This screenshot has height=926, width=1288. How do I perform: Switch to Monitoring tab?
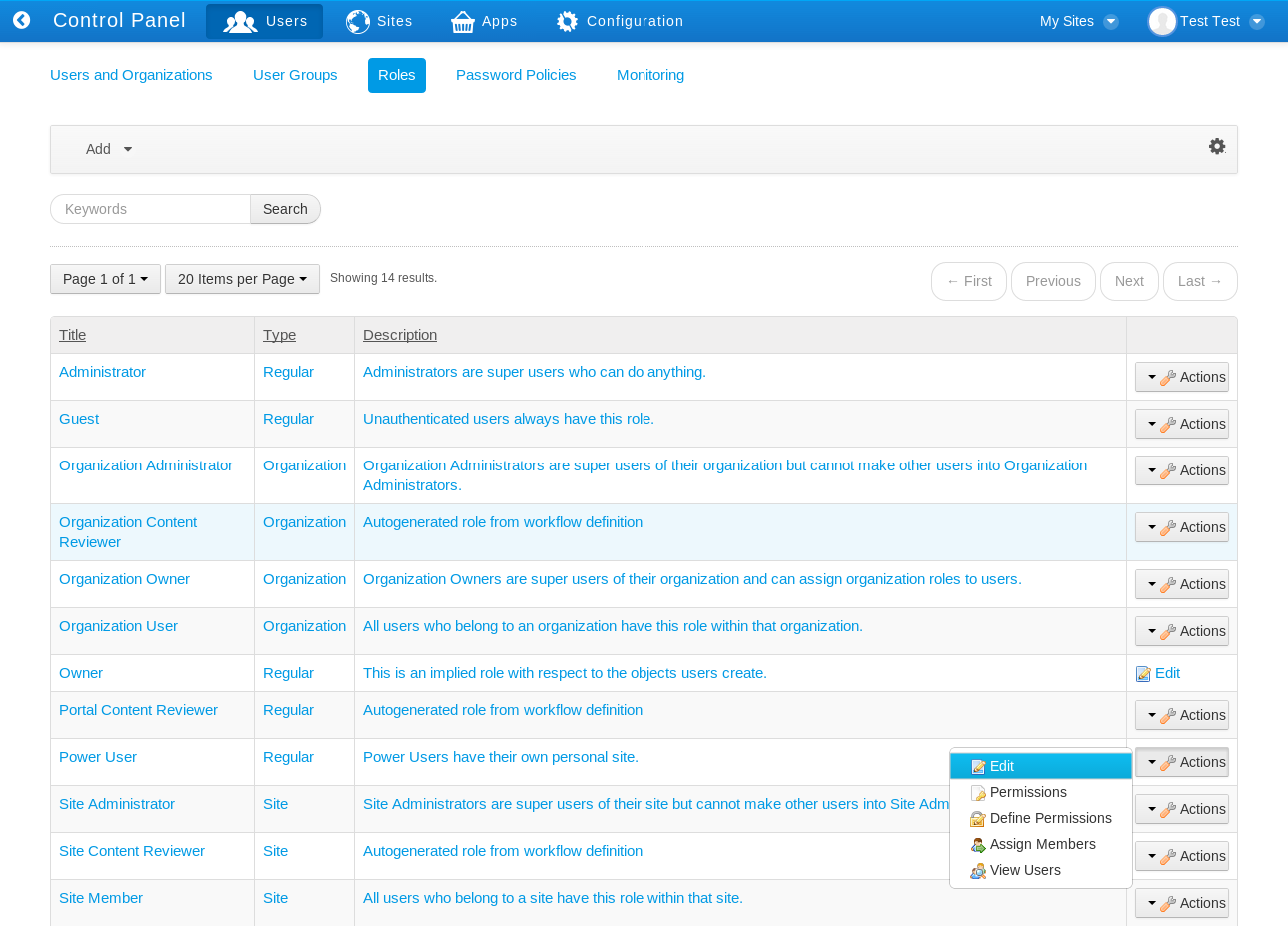coord(650,75)
